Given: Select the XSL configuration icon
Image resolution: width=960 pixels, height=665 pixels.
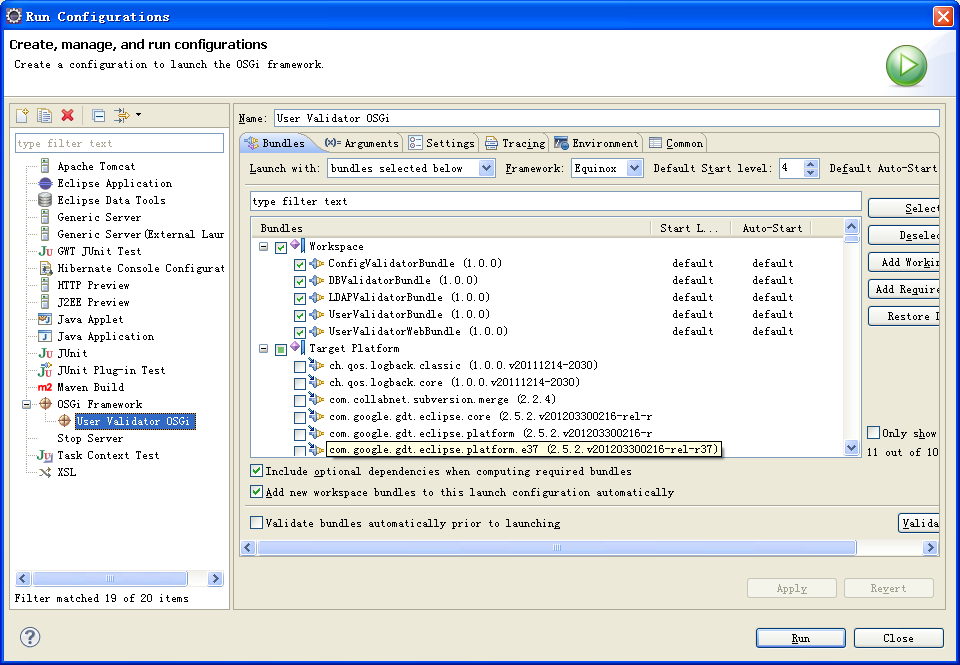Looking at the screenshot, I should (45, 472).
